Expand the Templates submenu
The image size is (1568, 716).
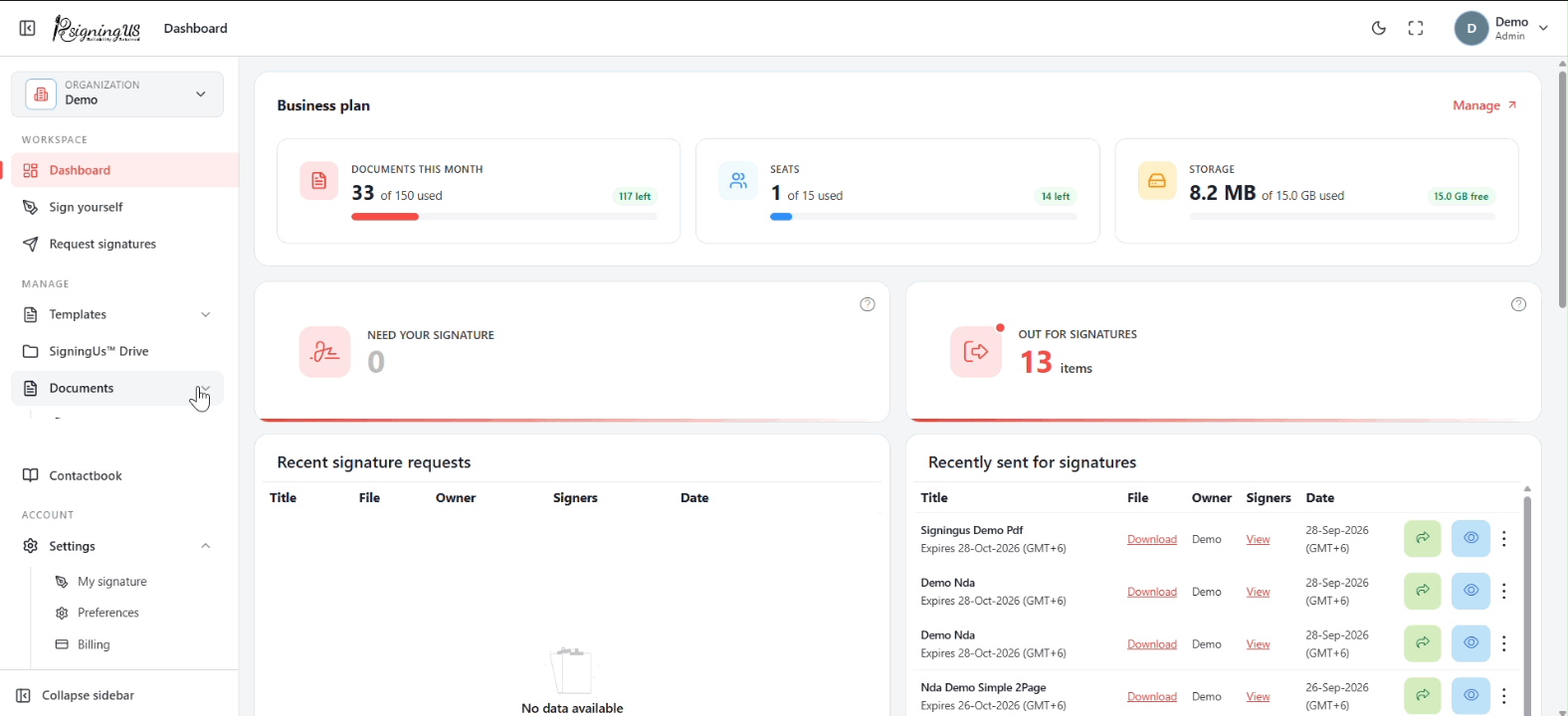[117, 314]
